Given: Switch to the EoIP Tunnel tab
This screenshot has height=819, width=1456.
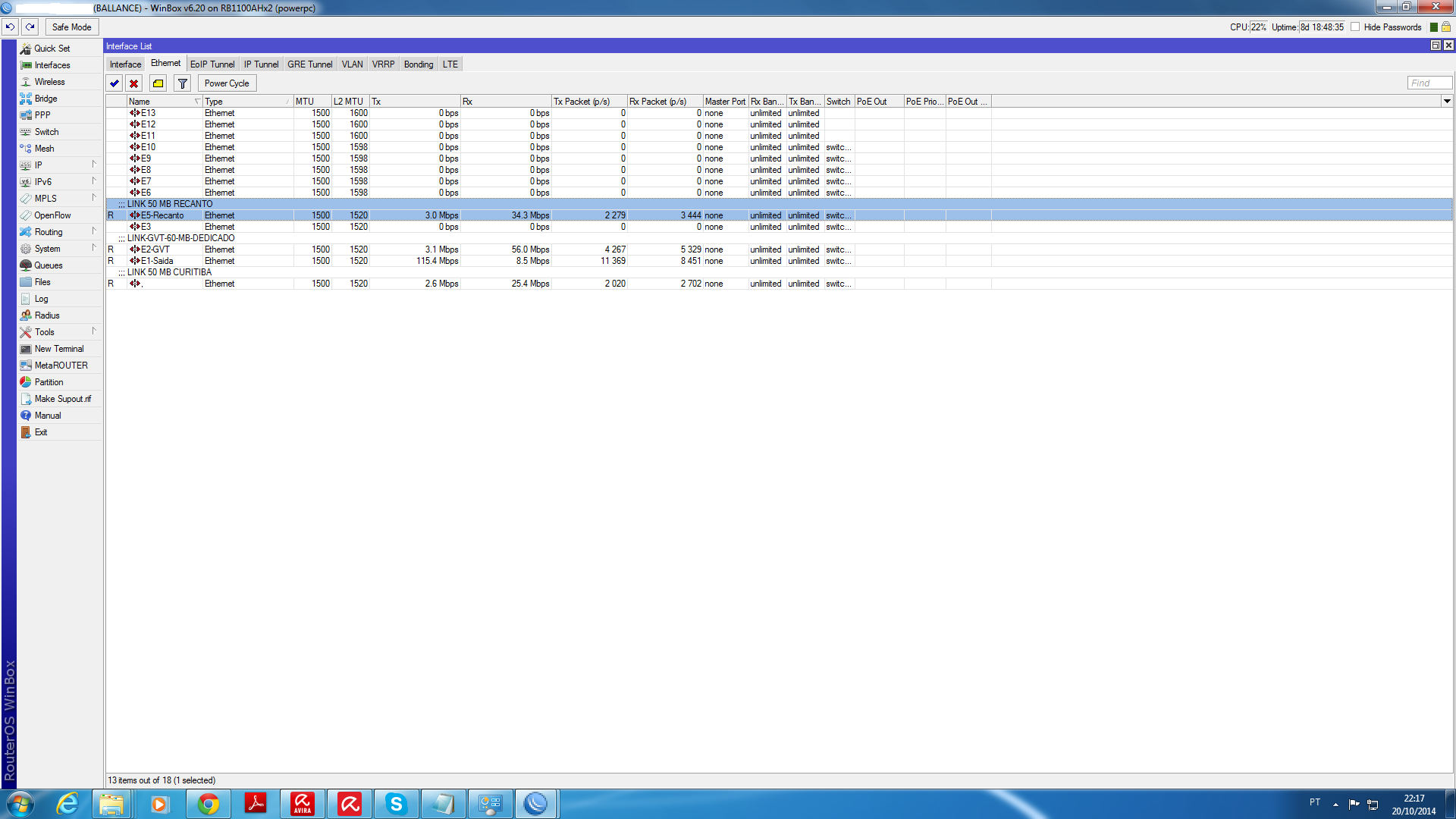Looking at the screenshot, I should pos(212,64).
